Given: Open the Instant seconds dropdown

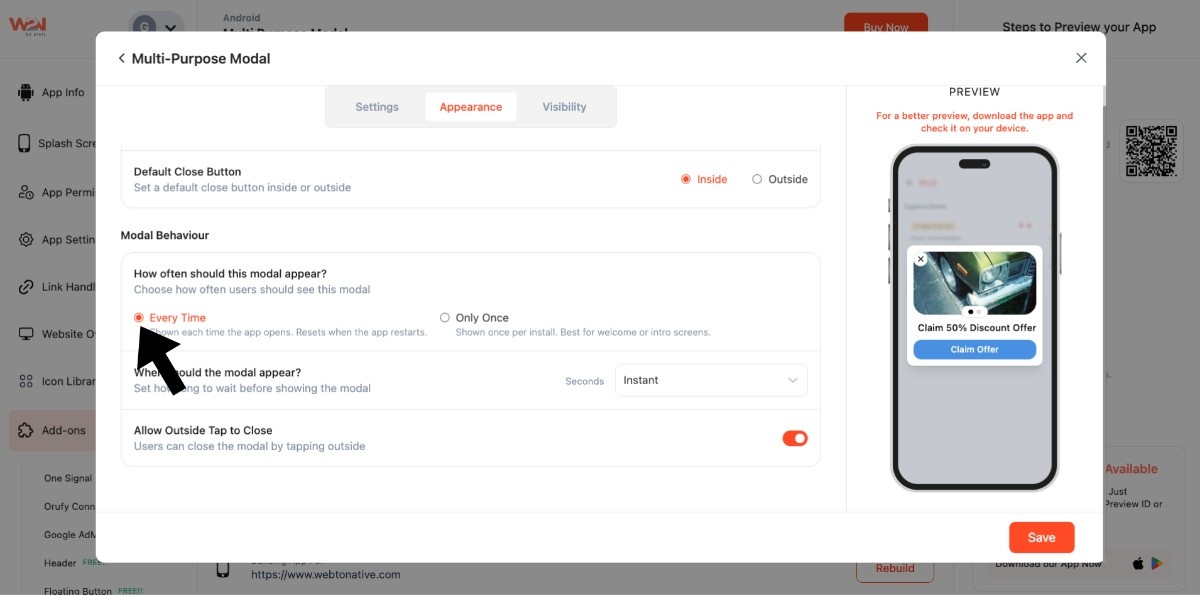Looking at the screenshot, I should pyautogui.click(x=710, y=380).
